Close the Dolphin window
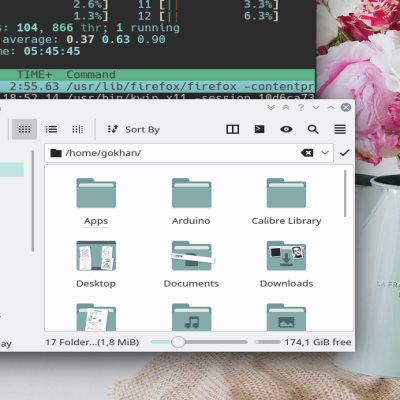 (x=346, y=107)
